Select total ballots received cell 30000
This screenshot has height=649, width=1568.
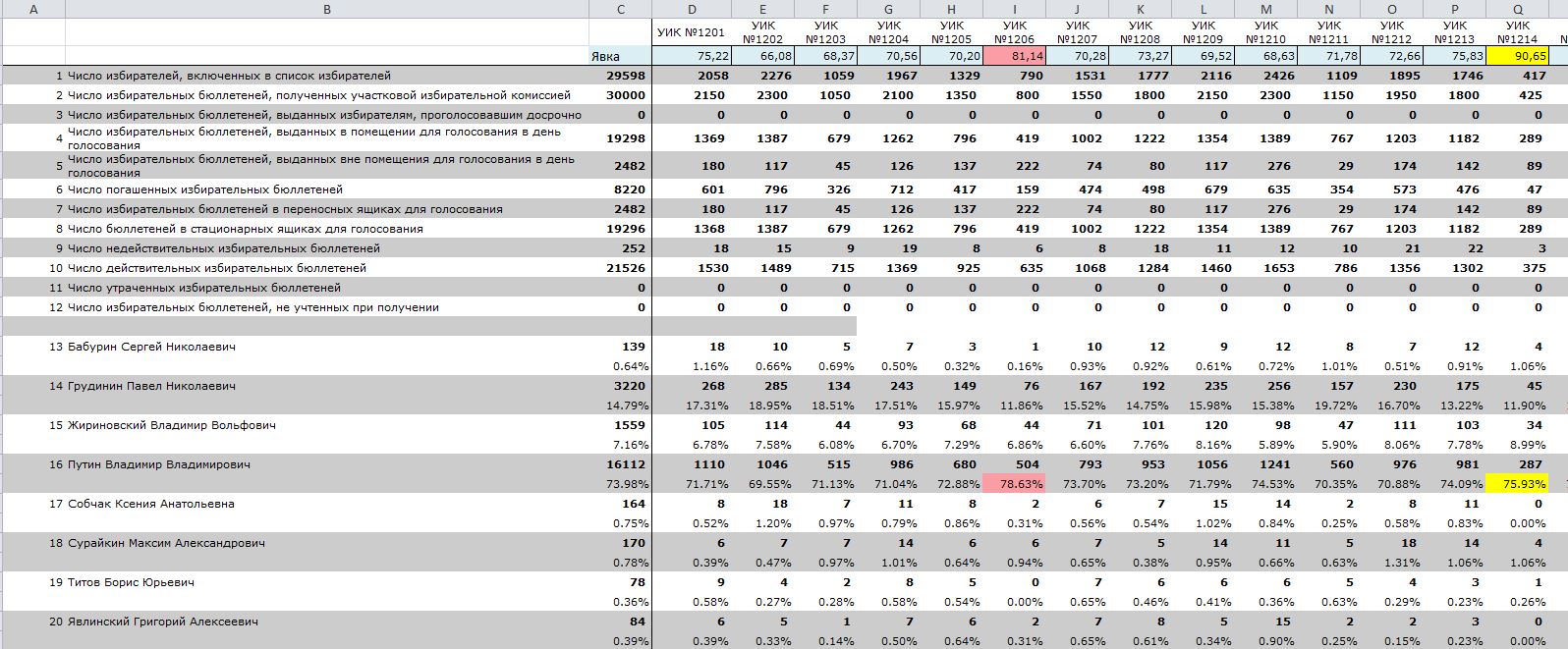620,95
